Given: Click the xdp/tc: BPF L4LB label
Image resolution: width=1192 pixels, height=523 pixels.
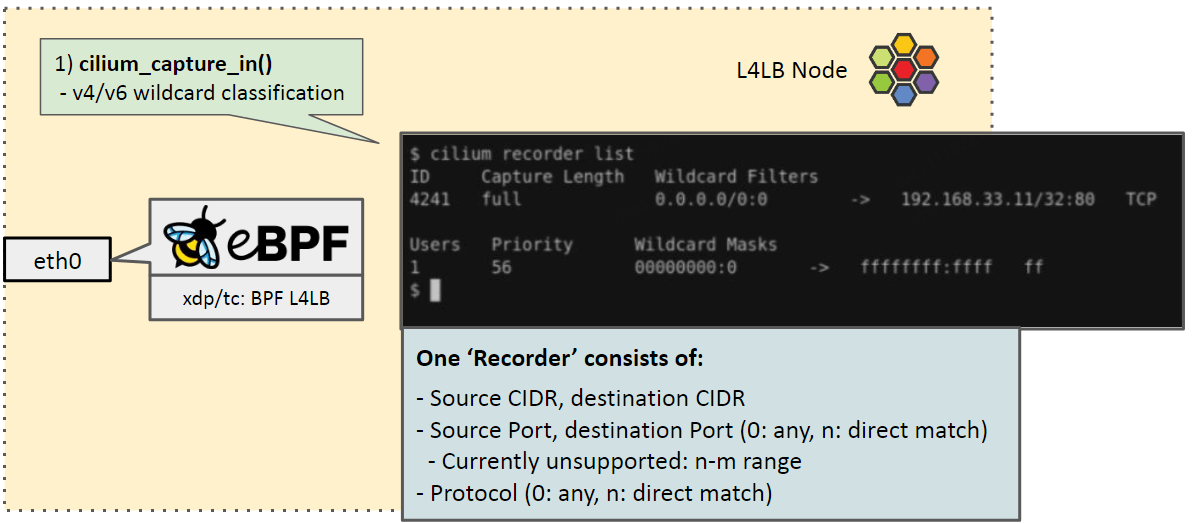Looking at the screenshot, I should point(256,297).
